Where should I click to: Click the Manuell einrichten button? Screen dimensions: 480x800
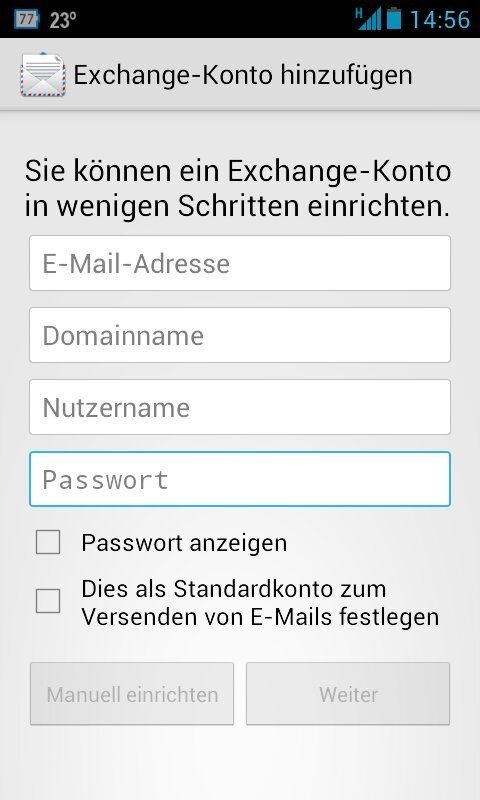[132, 694]
